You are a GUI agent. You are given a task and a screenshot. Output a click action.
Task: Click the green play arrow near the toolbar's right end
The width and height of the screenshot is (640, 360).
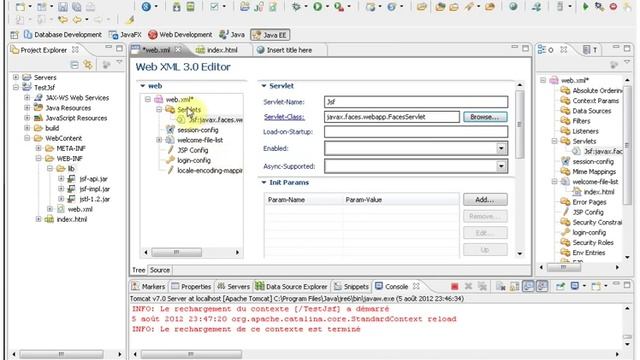(586, 7)
